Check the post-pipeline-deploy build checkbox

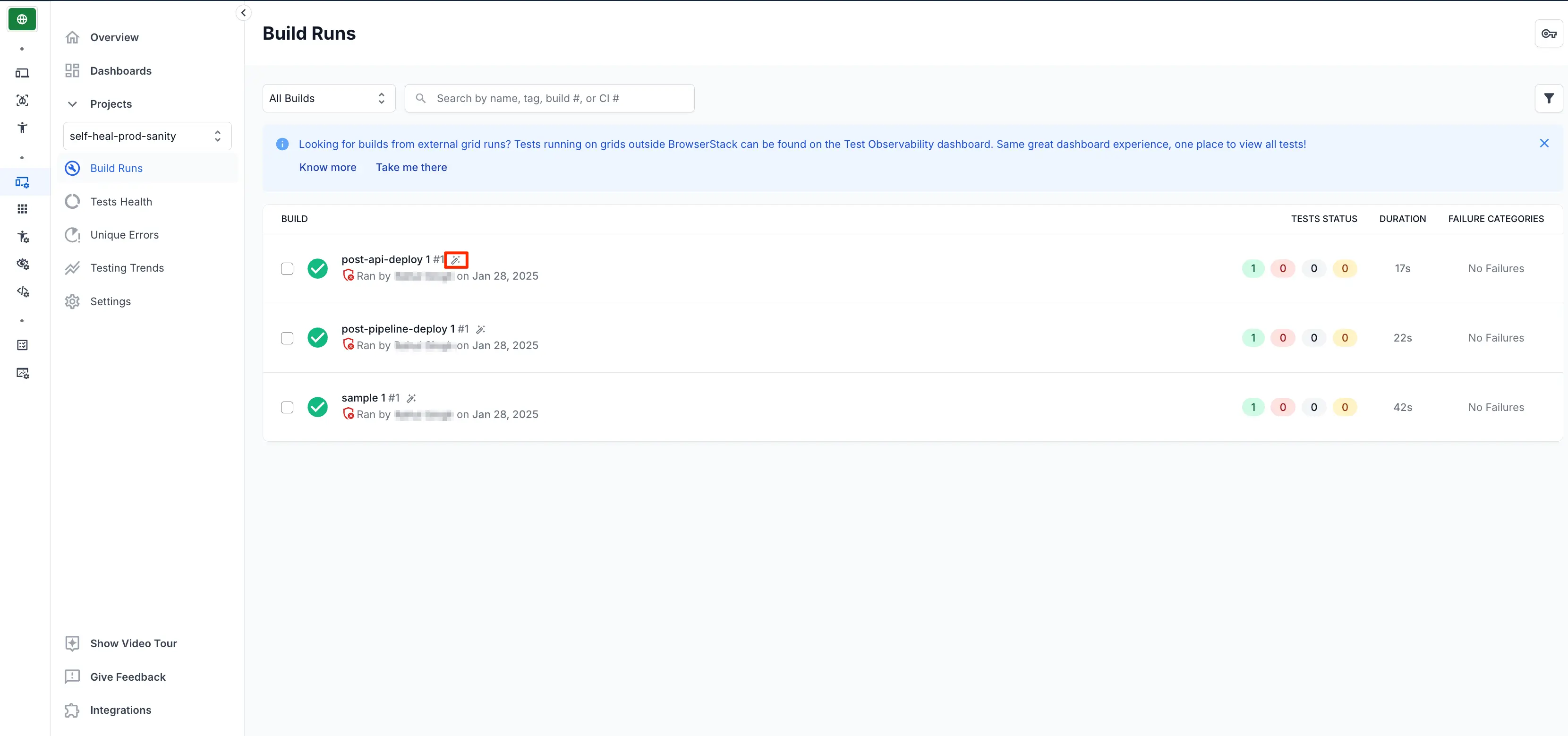click(287, 338)
